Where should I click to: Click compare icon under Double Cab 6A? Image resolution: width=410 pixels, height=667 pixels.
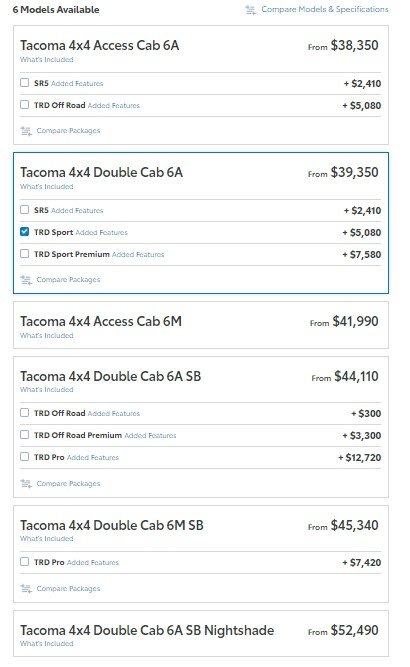point(26,280)
